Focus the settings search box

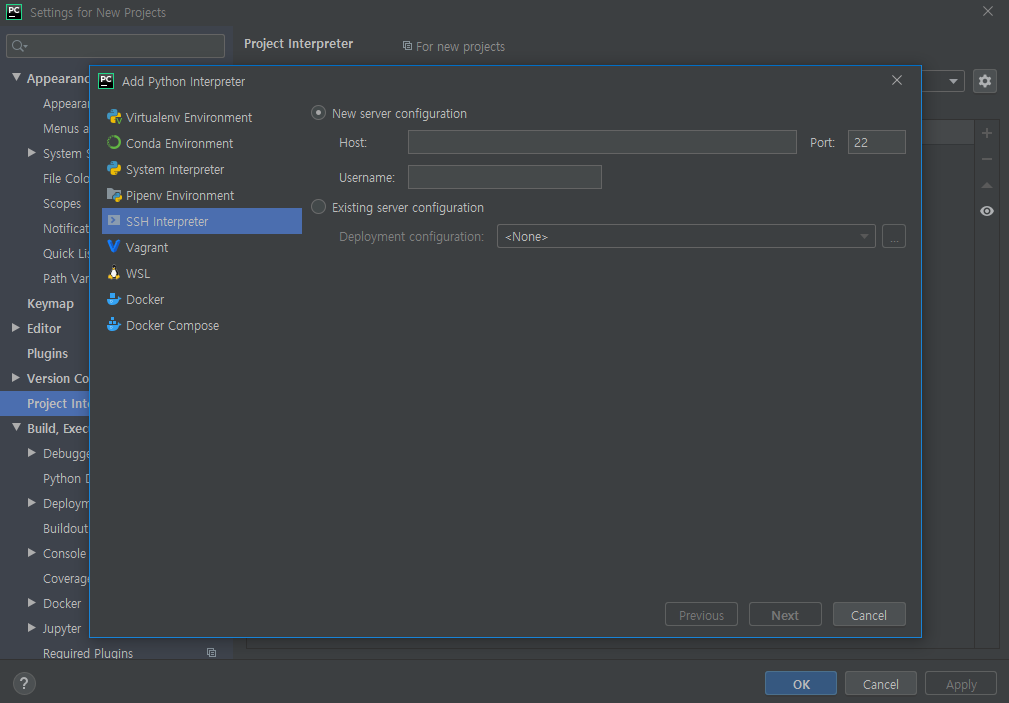tap(115, 46)
